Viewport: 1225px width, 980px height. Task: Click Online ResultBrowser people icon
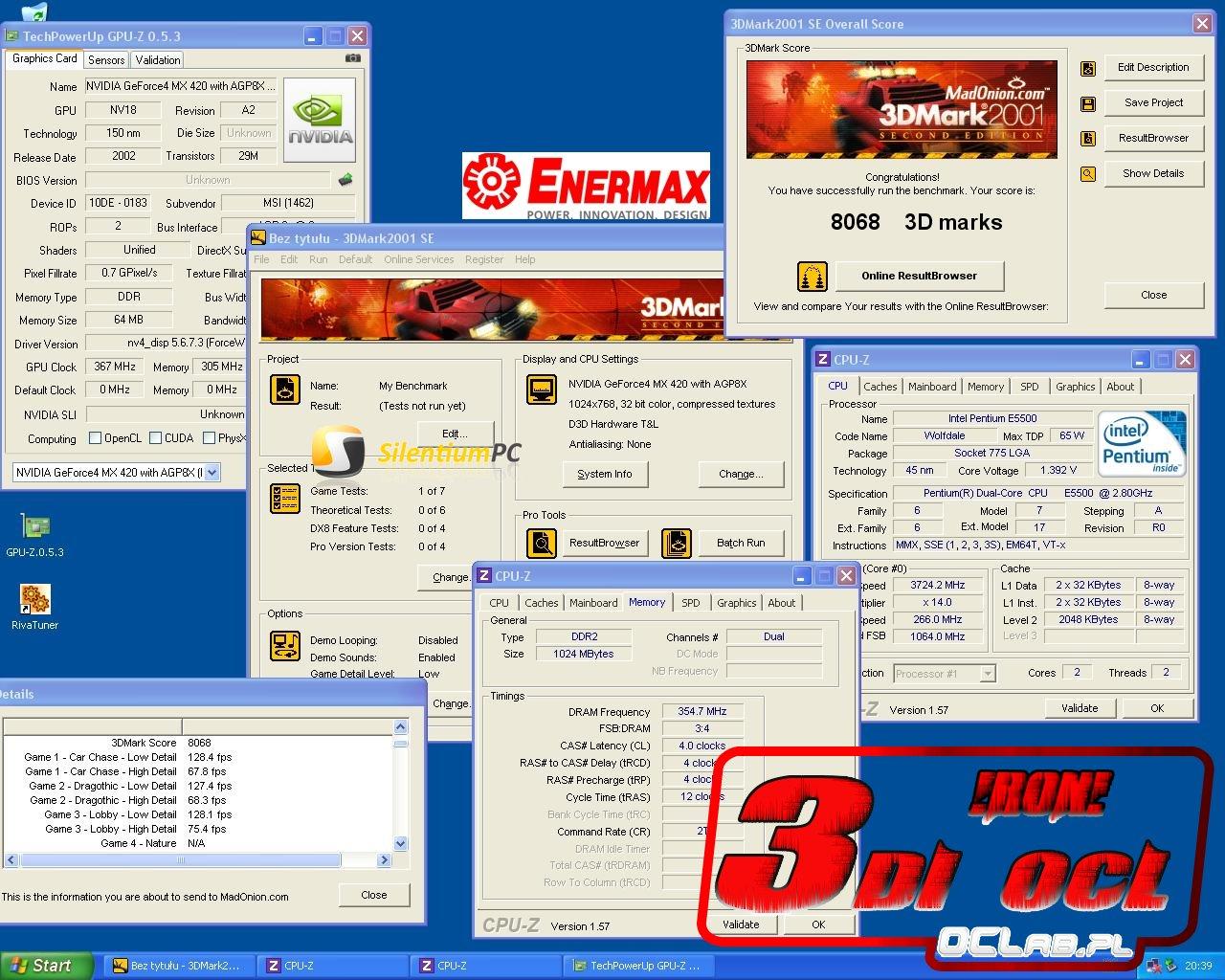point(813,277)
